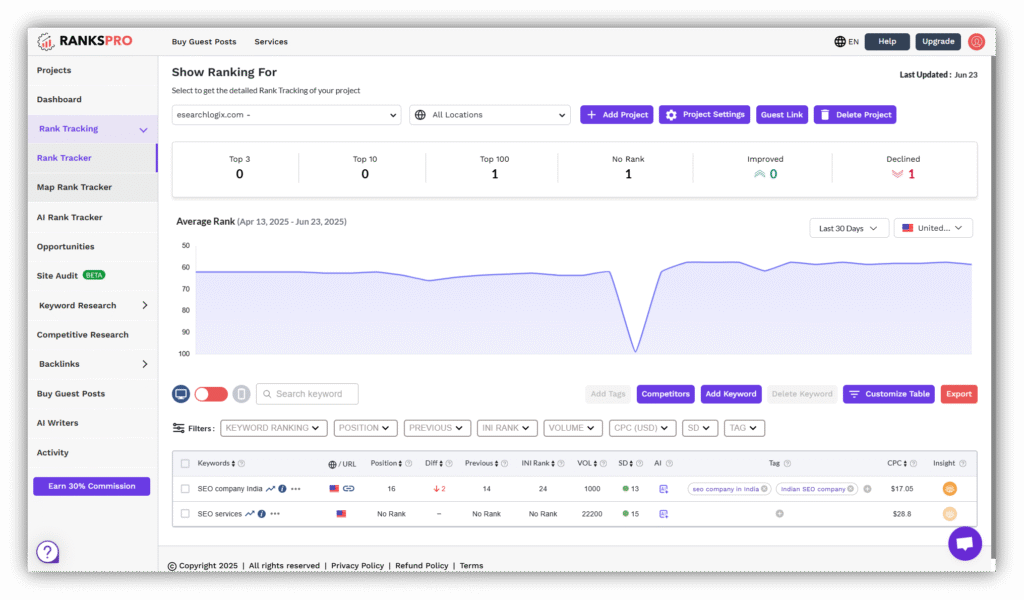1024x600 pixels.
Task: Add tag plus icon in SEO services row
Action: click(779, 514)
